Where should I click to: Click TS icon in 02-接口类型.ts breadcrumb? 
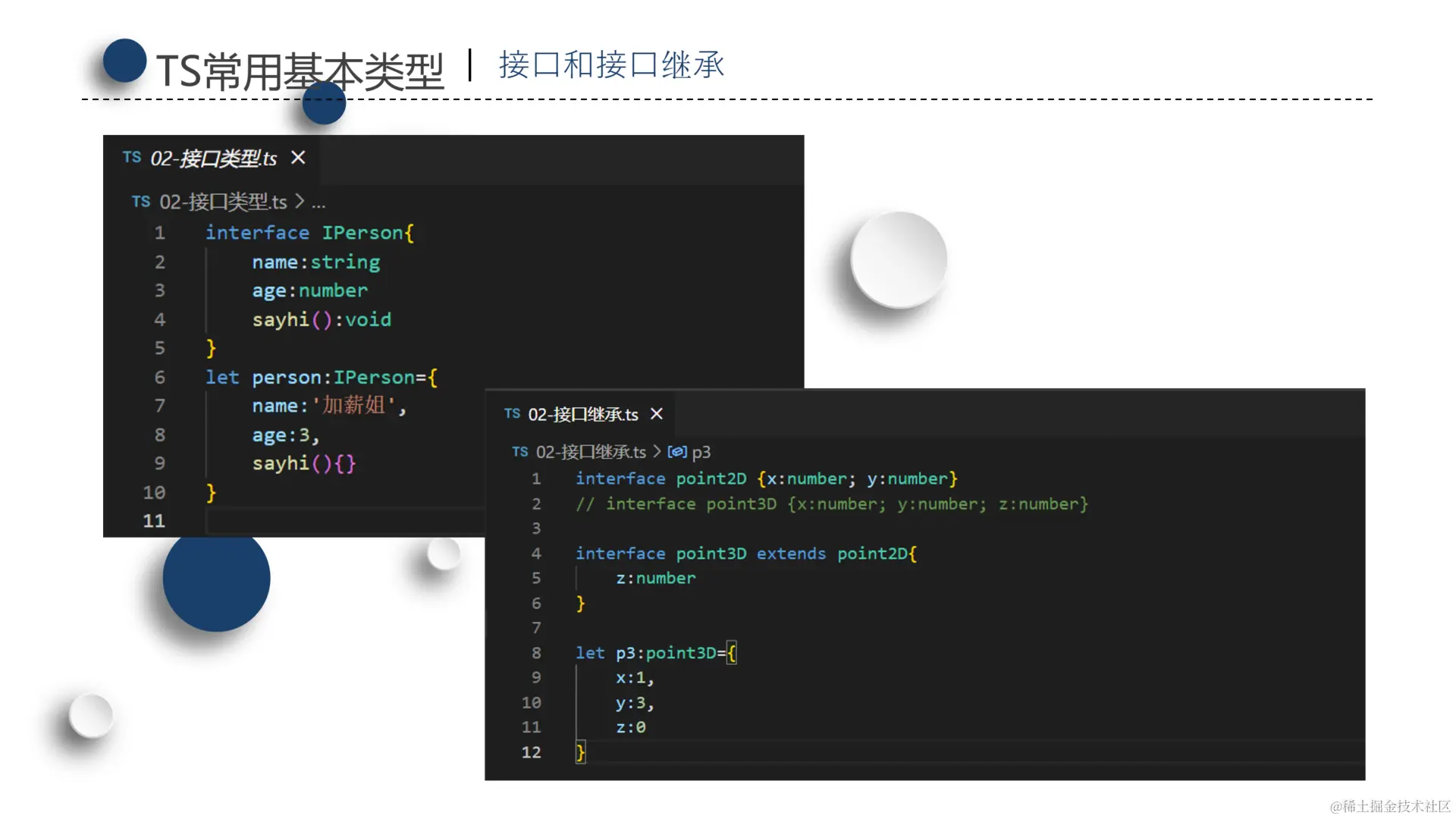point(141,202)
